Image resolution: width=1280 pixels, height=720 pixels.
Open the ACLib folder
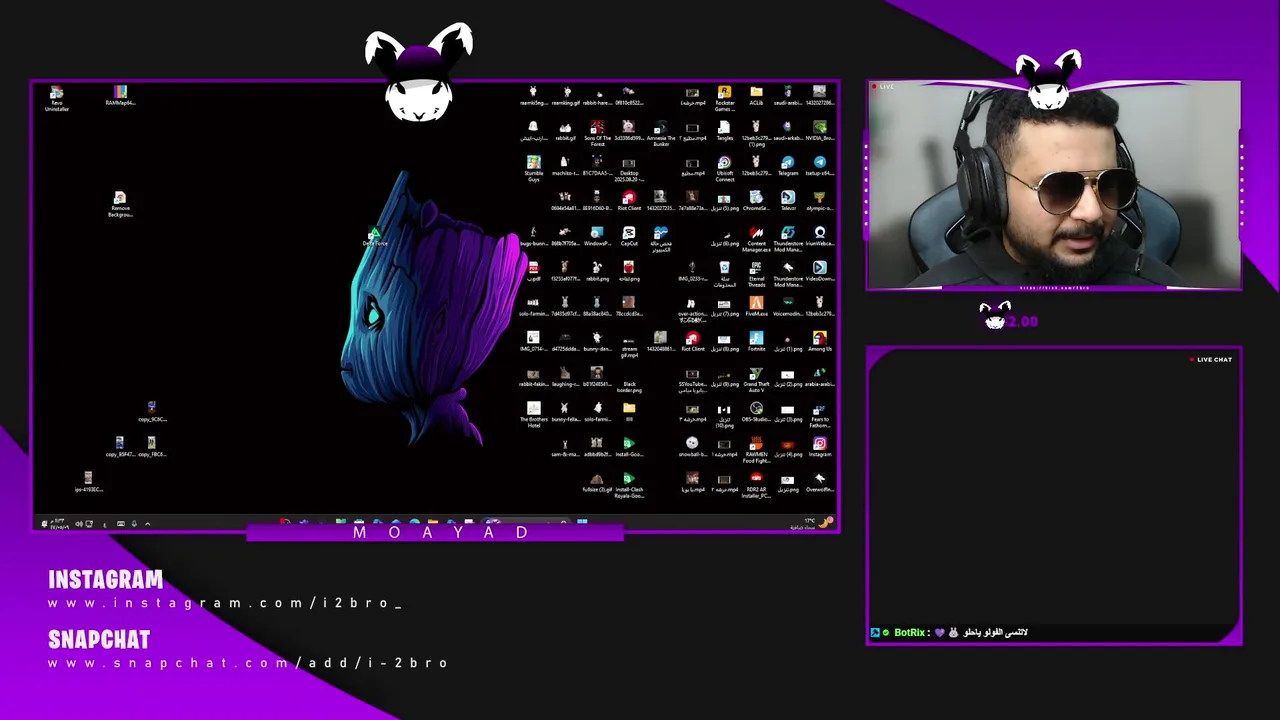[756, 96]
